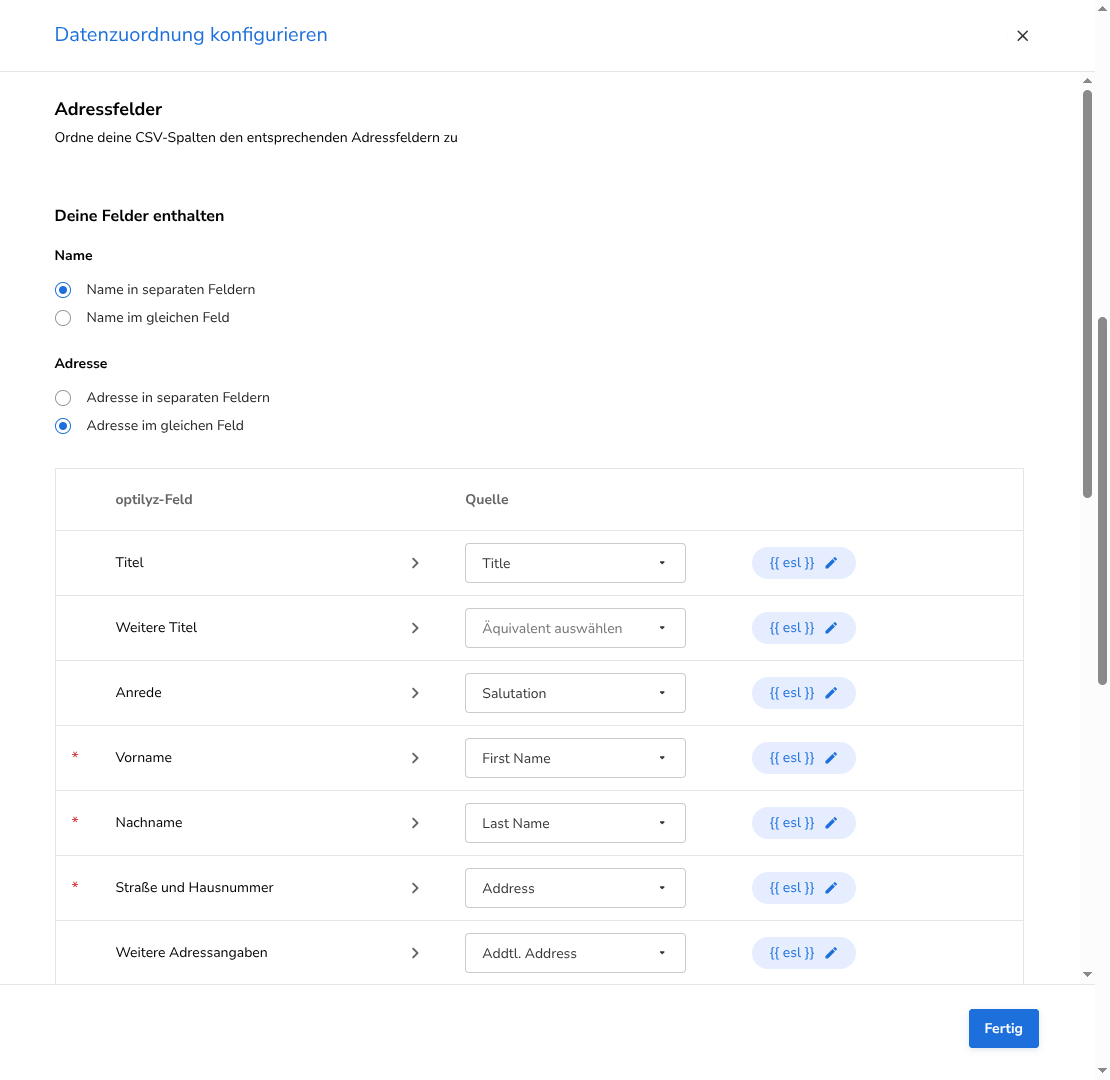Click the 'Straße und Hausnummer' field label

[194, 887]
